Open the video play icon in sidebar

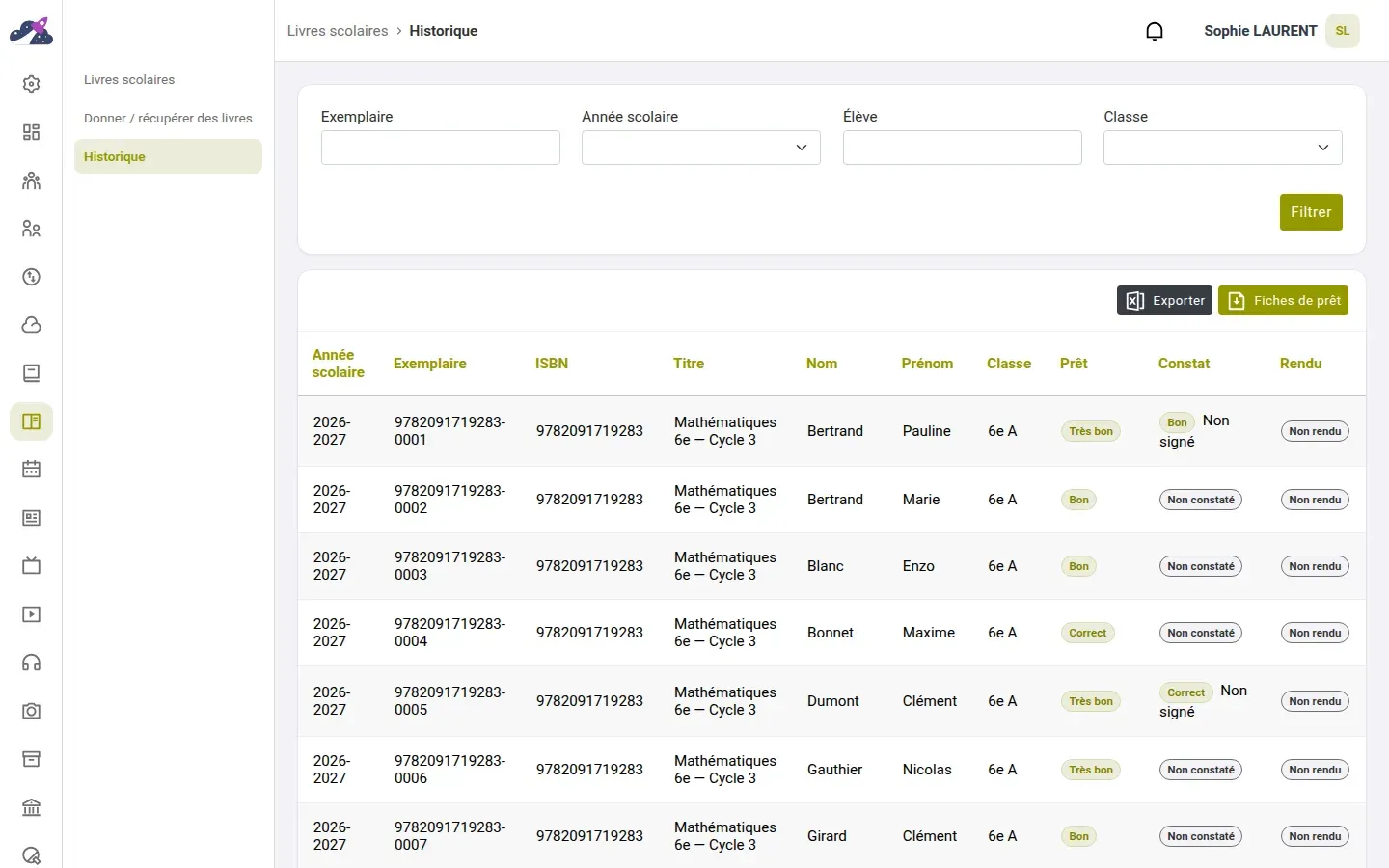click(x=31, y=614)
